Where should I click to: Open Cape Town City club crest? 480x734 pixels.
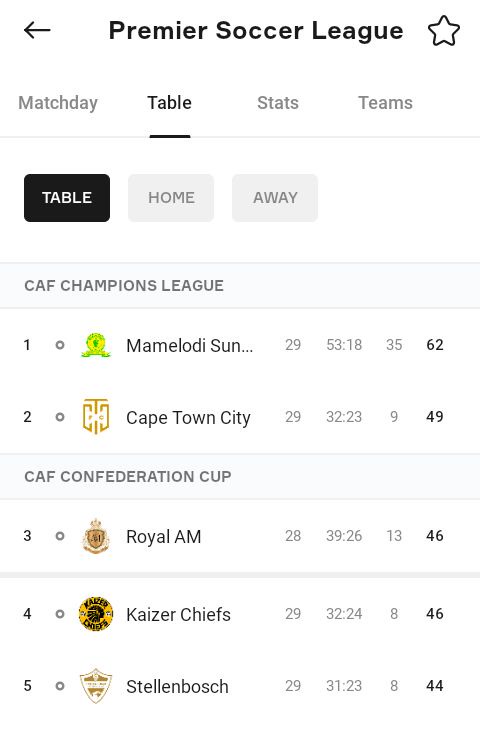pyautogui.click(x=96, y=417)
